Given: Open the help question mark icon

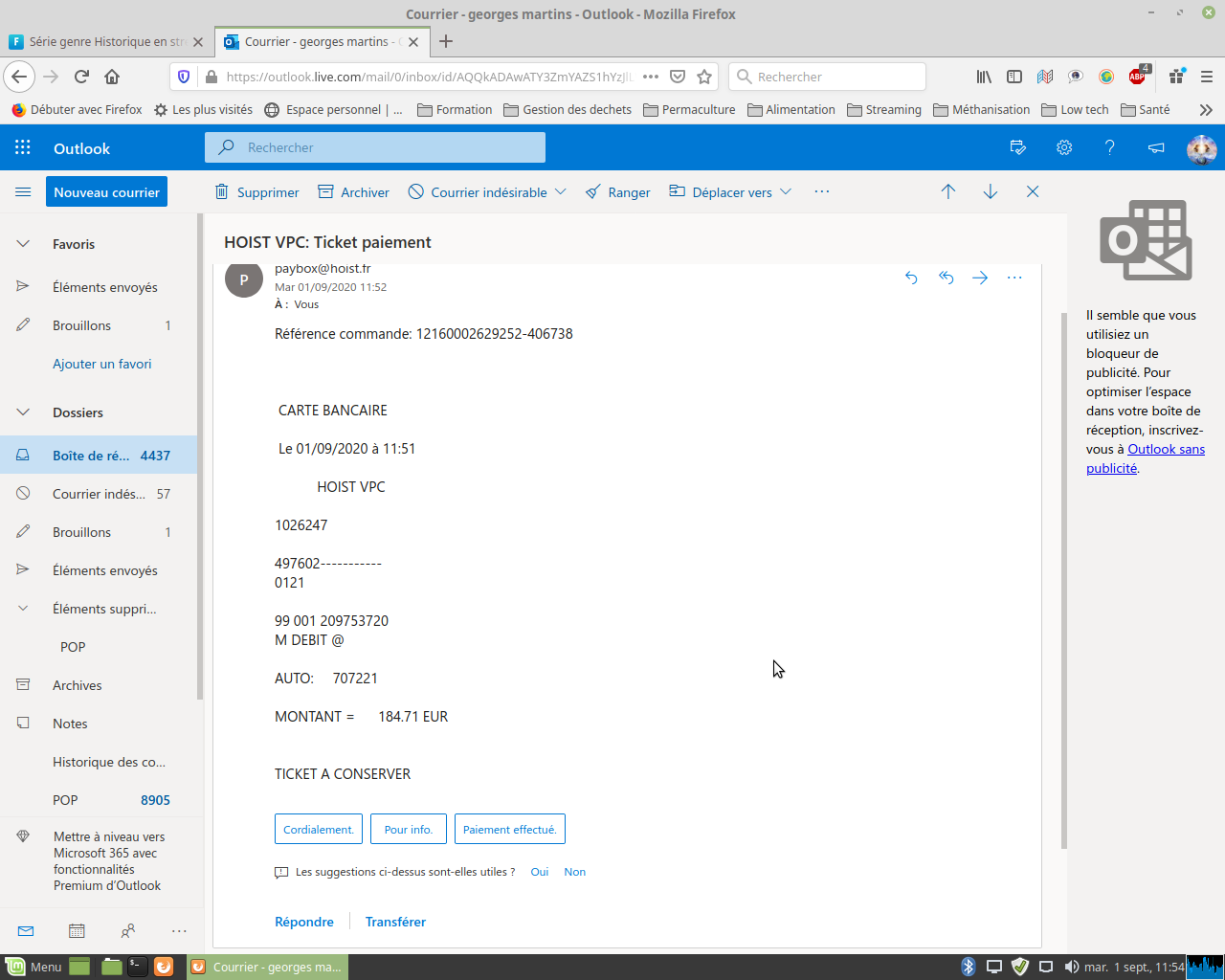Looking at the screenshot, I should coord(1109,147).
